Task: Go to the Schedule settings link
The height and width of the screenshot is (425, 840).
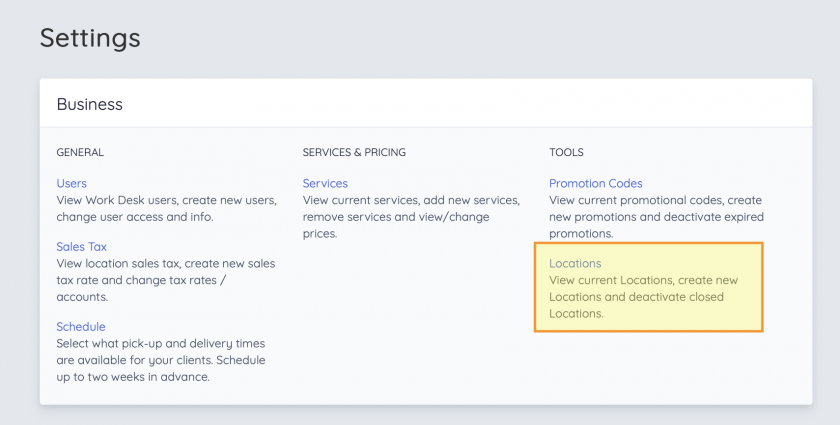Action: click(x=80, y=326)
